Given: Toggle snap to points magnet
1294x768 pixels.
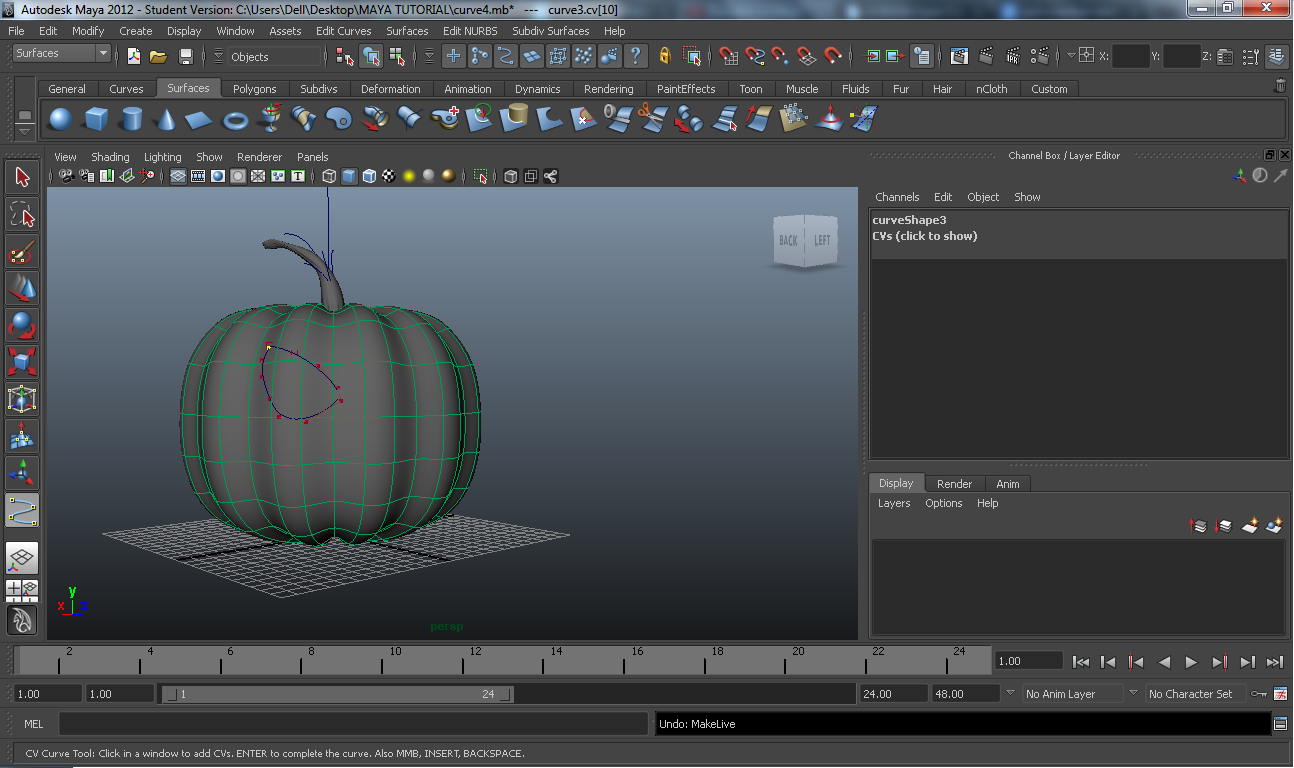Looking at the screenshot, I should [x=781, y=56].
